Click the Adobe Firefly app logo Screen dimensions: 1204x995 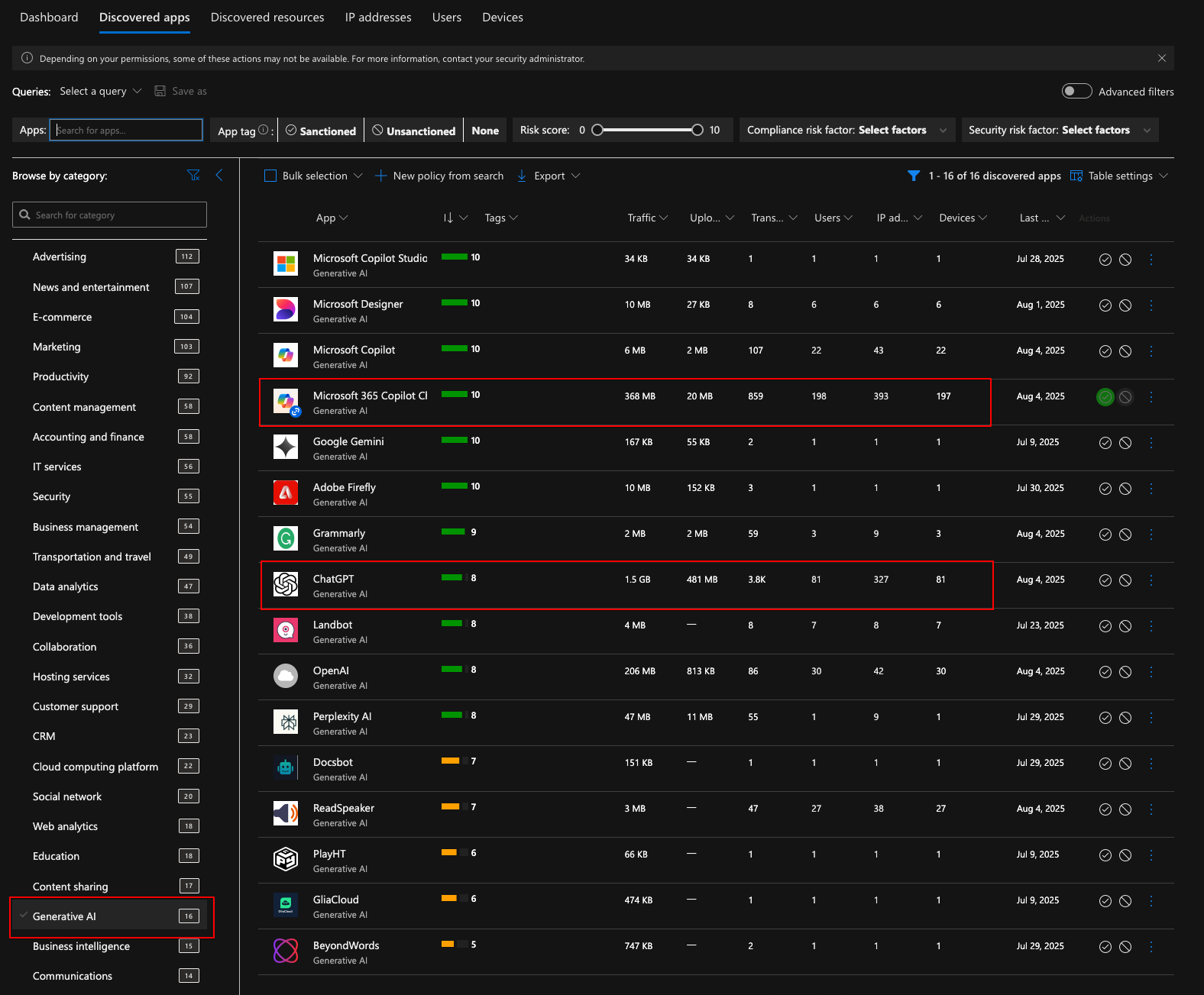pyautogui.click(x=286, y=493)
